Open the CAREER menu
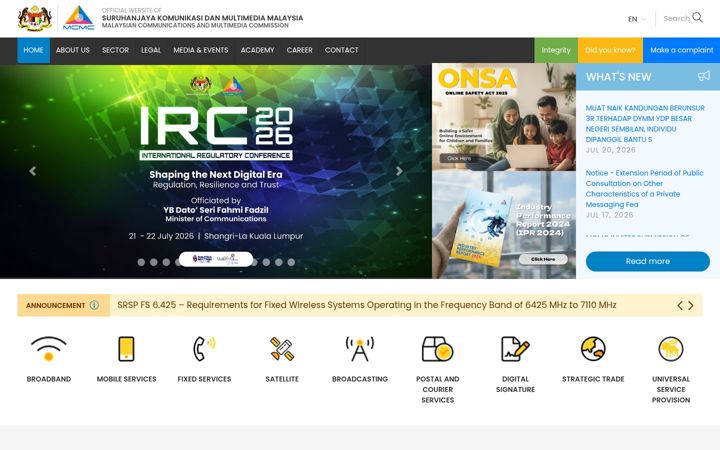 299,50
